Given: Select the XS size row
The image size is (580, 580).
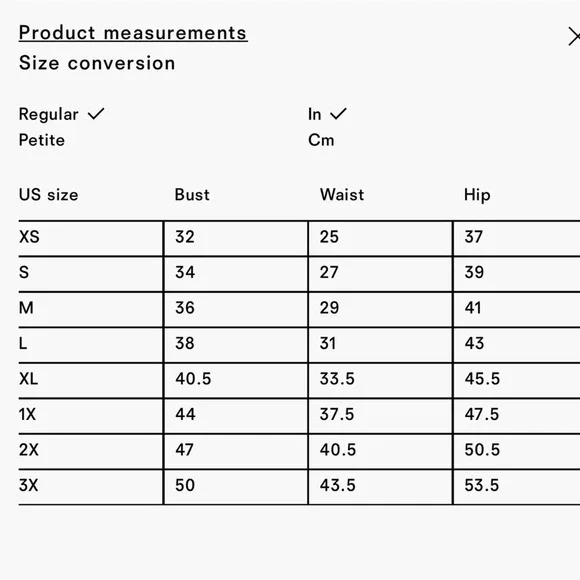Looking at the screenshot, I should 299,239.
